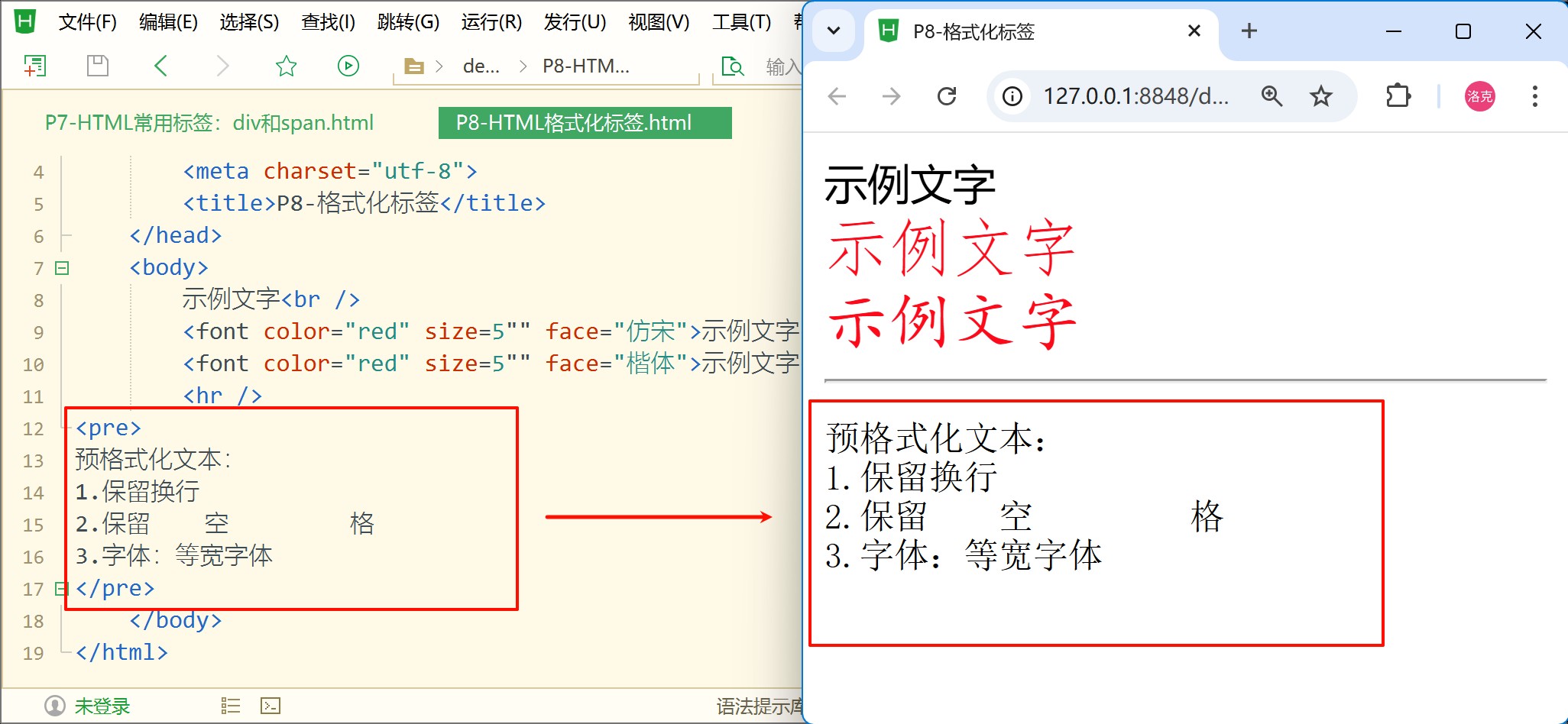Click the <pre> tag on line 12
Screen dimensions: 1568x724
pyautogui.click(x=109, y=428)
